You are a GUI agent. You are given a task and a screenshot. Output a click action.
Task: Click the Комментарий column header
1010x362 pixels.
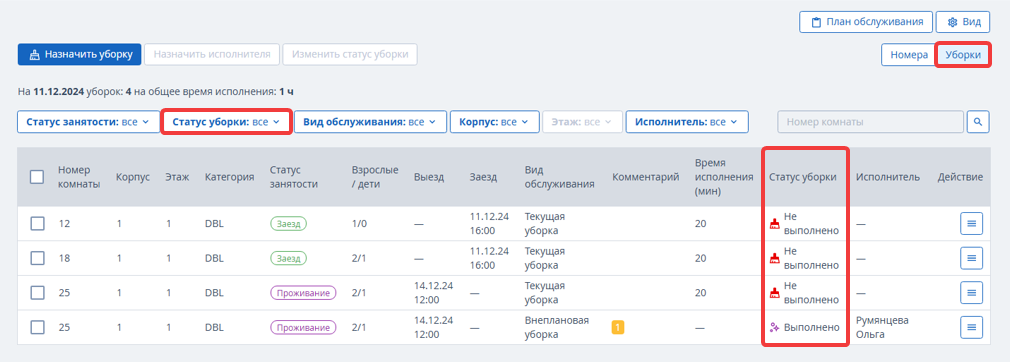645,176
